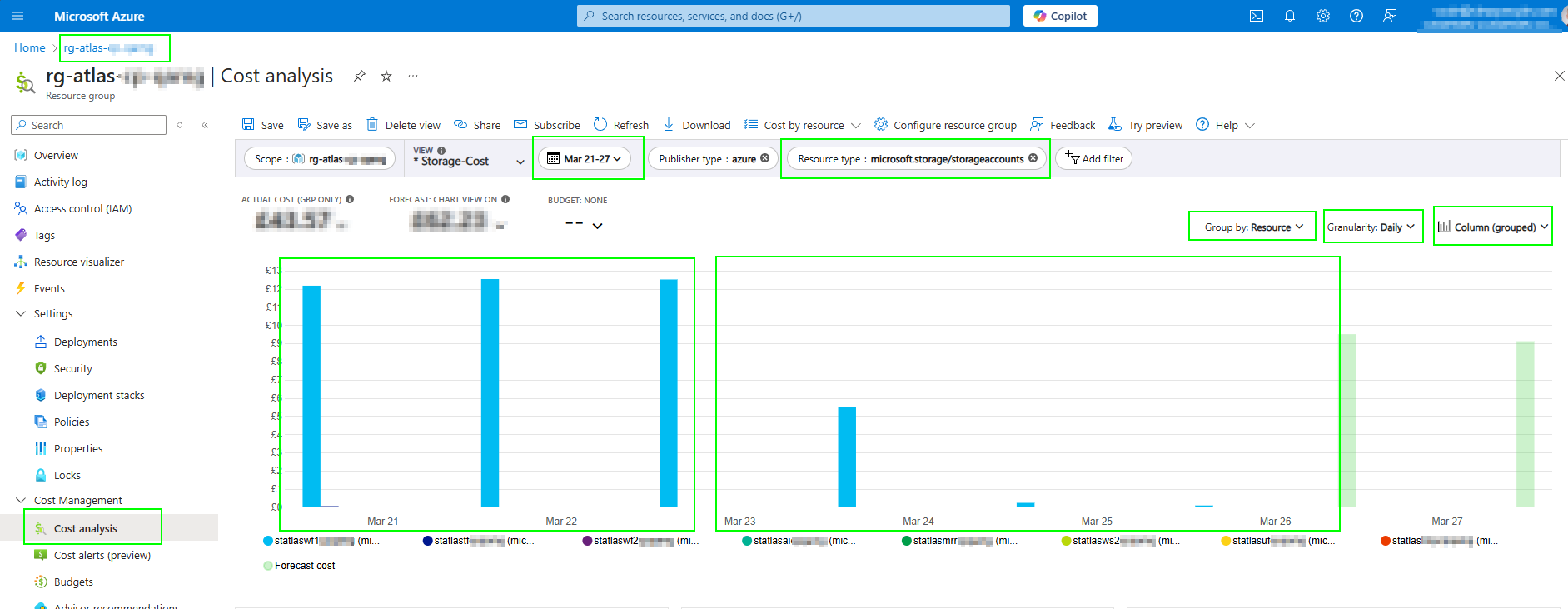Open the portal settings gear
Viewport: 1568px width, 609px height.
point(1322,16)
